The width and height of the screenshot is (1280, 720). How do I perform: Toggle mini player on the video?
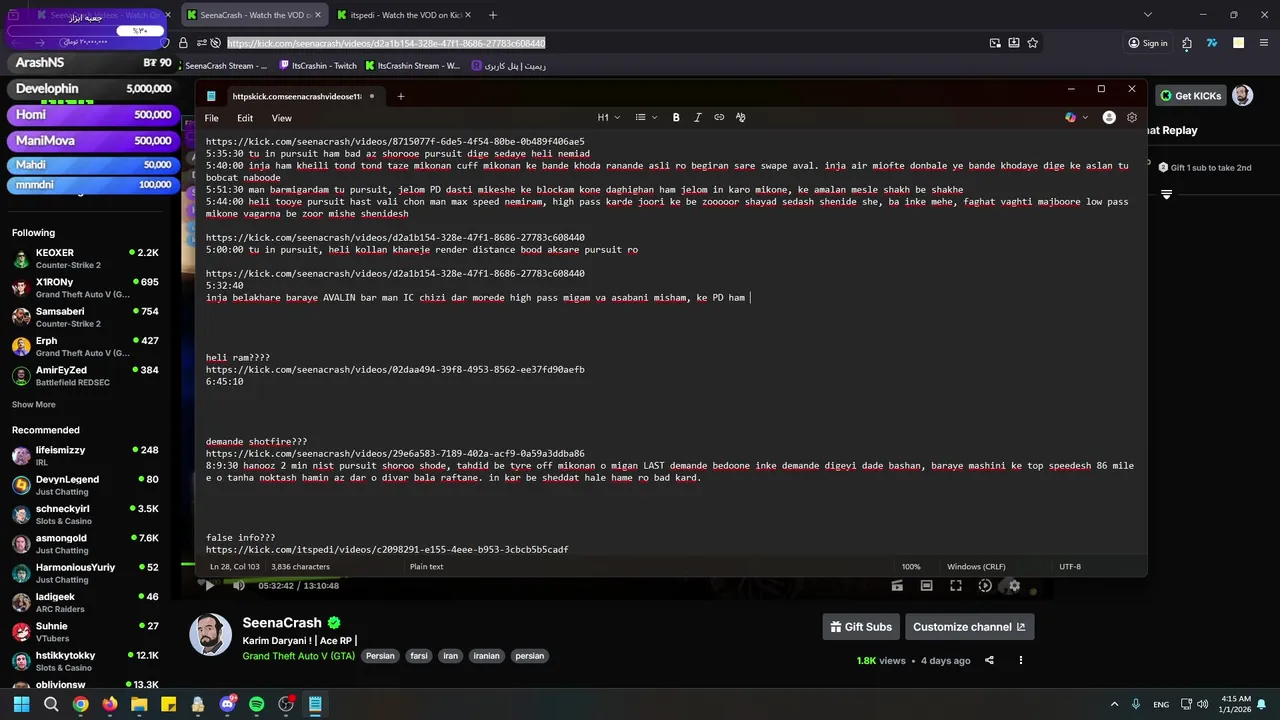tap(897, 586)
